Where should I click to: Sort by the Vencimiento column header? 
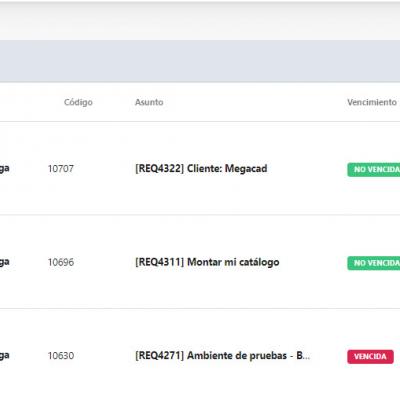pos(372,102)
